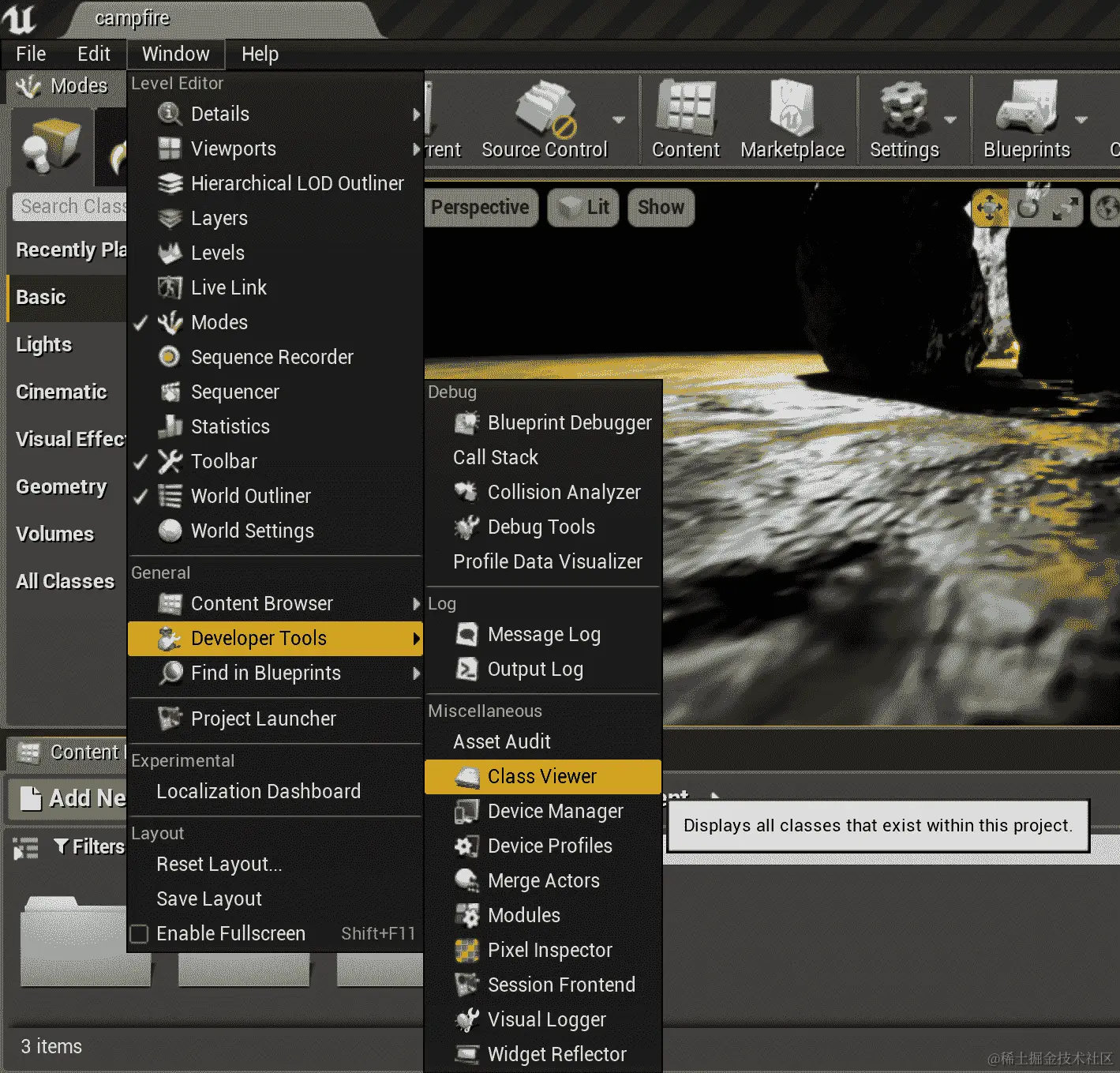Open the Help menu
Viewport: 1120px width, 1073px height.
click(260, 54)
